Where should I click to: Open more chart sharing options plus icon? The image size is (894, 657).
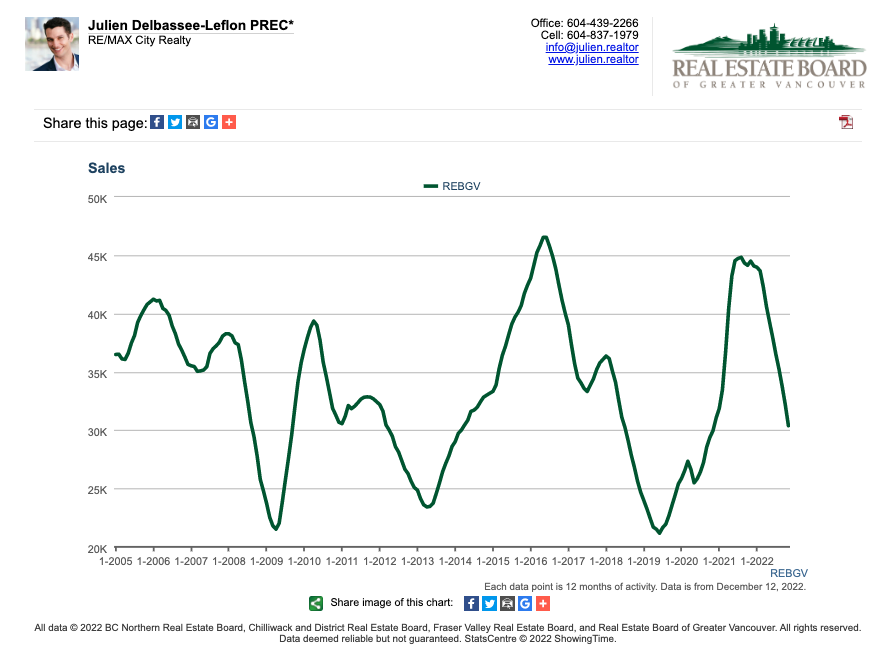pyautogui.click(x=542, y=603)
